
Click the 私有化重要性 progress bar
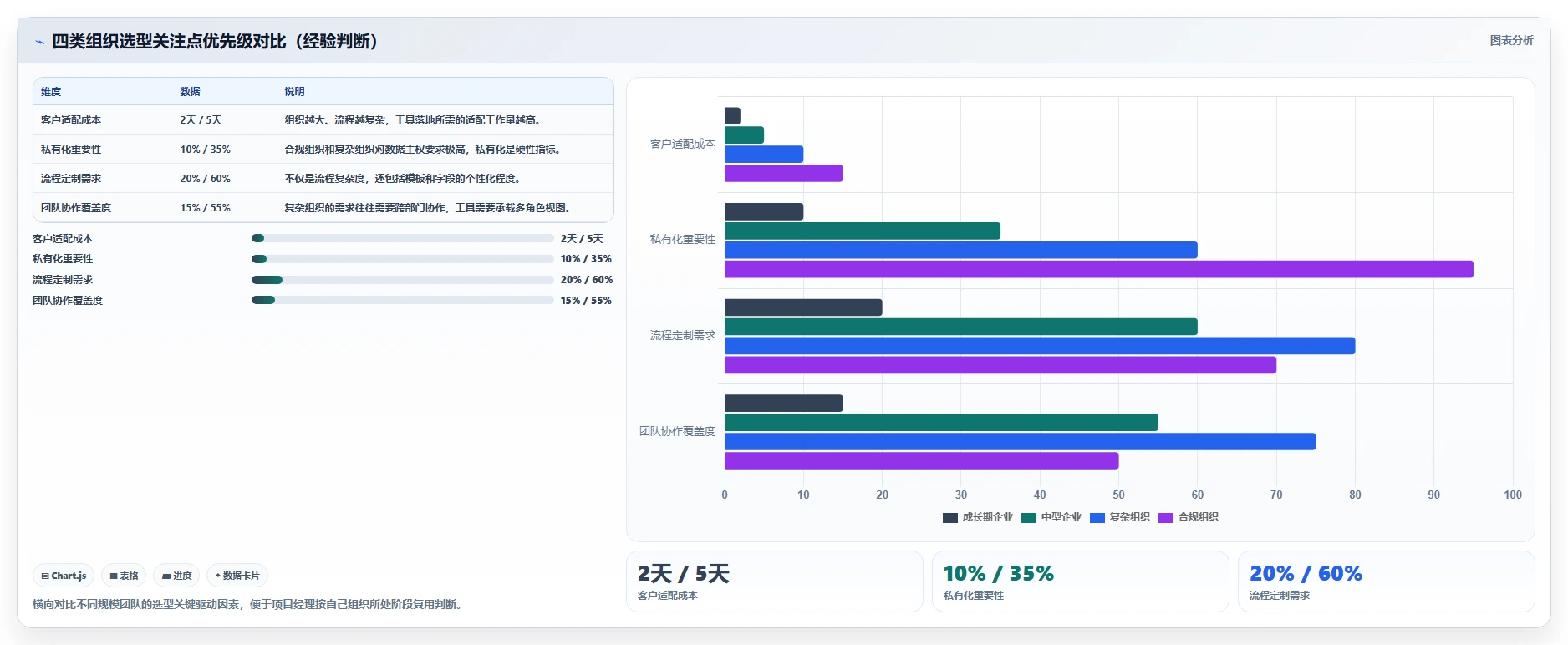402,259
